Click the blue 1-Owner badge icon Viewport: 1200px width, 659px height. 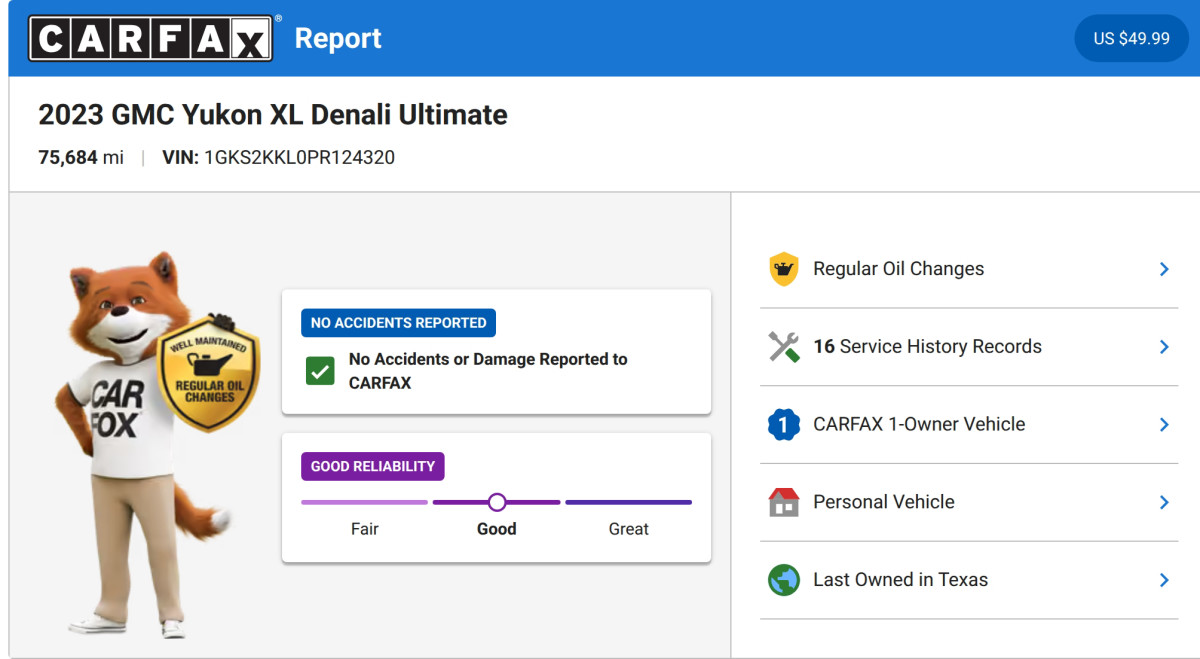784,425
